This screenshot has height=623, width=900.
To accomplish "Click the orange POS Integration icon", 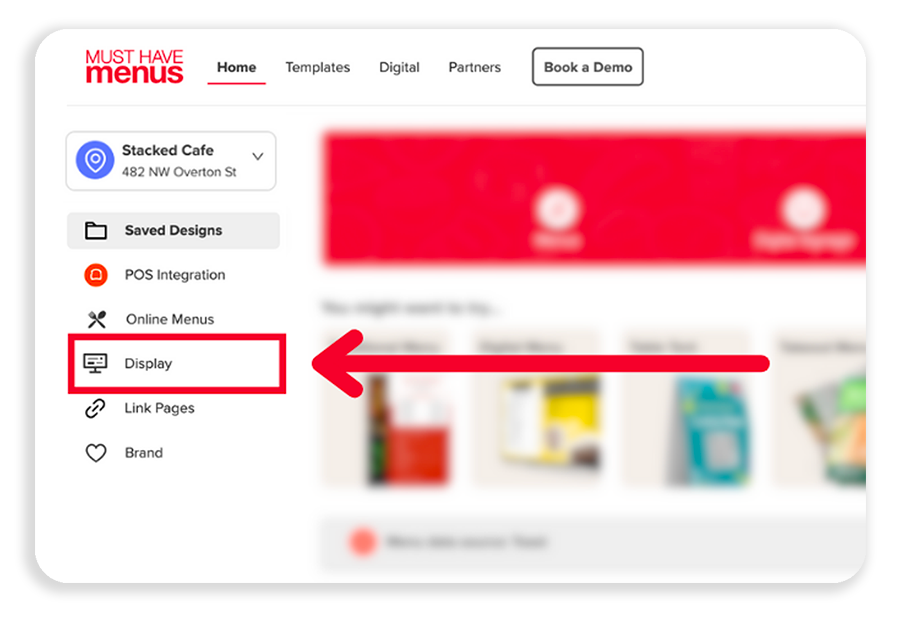I will pos(96,274).
